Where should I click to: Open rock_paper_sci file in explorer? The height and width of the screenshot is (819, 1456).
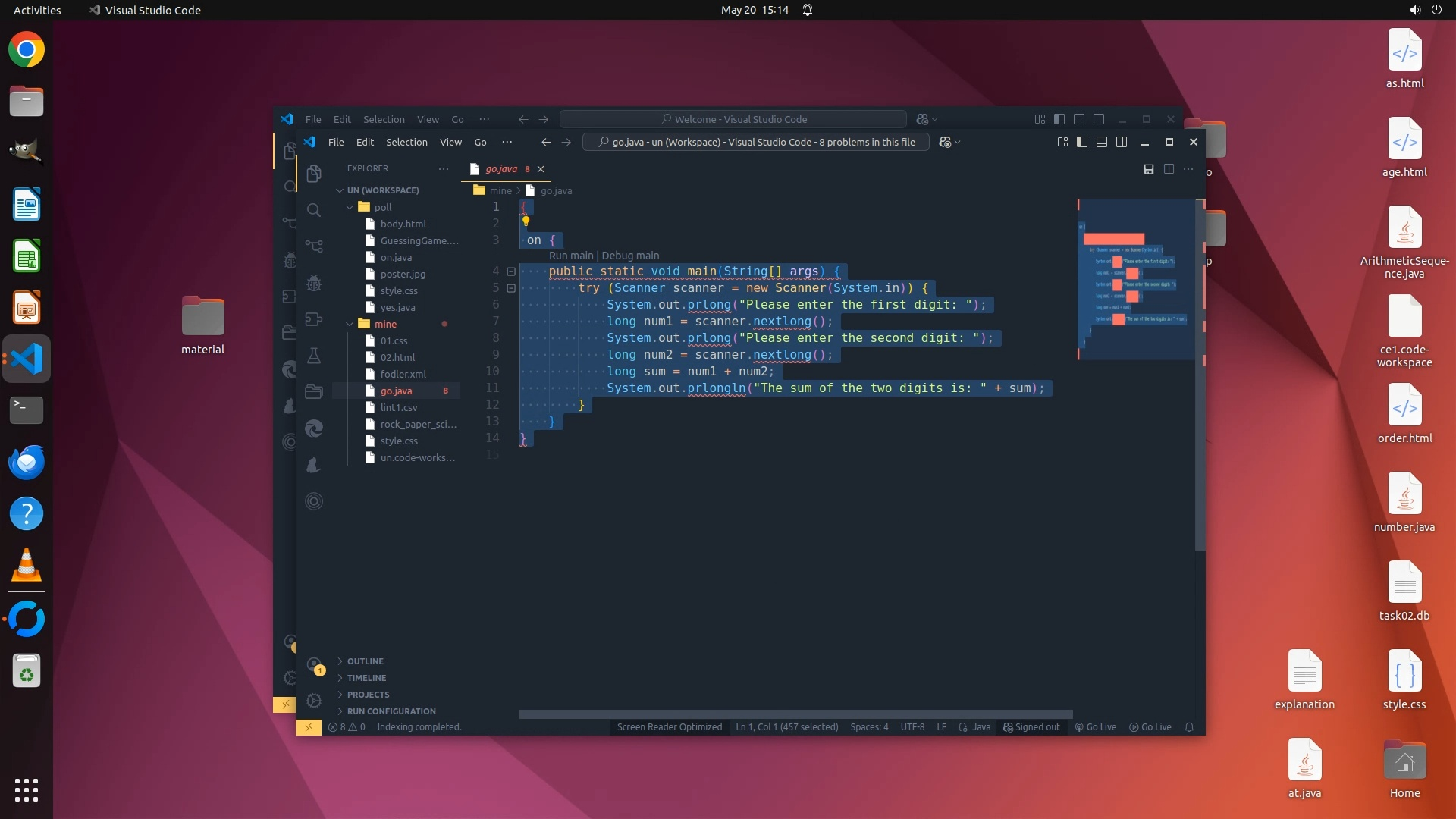pyautogui.click(x=418, y=425)
